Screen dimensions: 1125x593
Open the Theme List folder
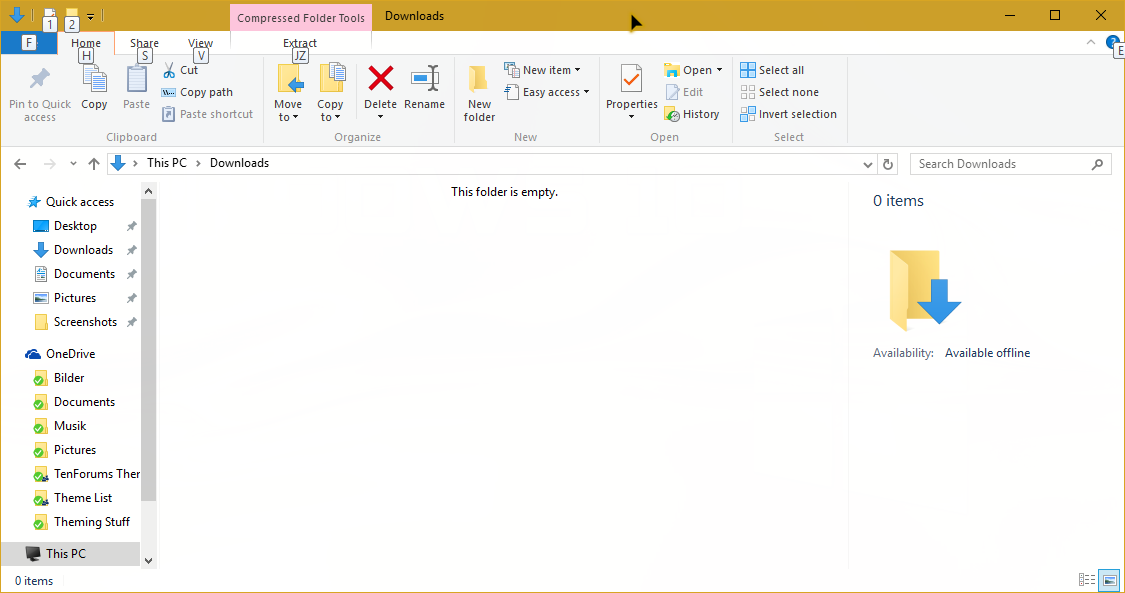click(83, 498)
